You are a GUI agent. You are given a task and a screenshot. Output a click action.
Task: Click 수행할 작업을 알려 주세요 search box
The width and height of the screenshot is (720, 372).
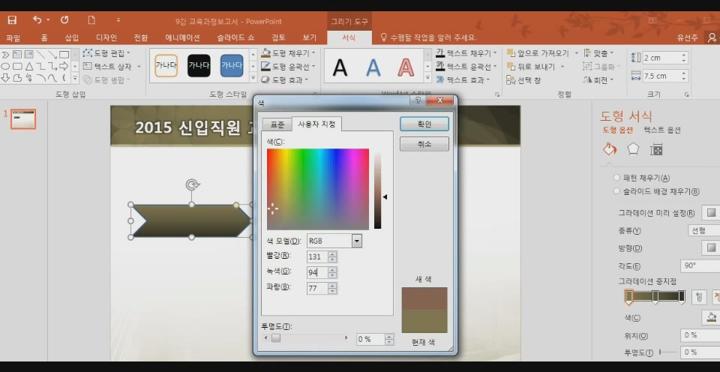pyautogui.click(x=428, y=38)
